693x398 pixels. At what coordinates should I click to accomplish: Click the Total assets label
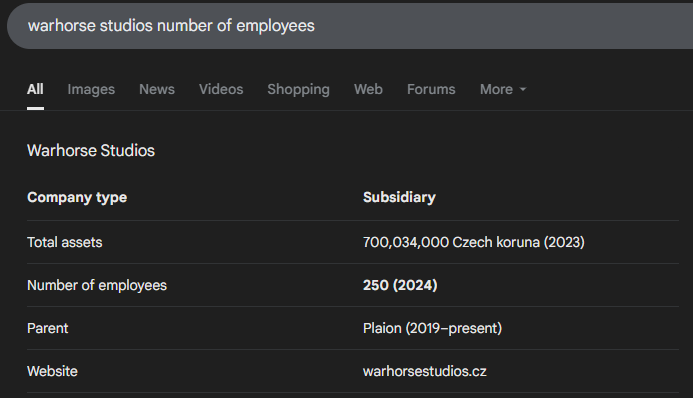[x=65, y=242]
